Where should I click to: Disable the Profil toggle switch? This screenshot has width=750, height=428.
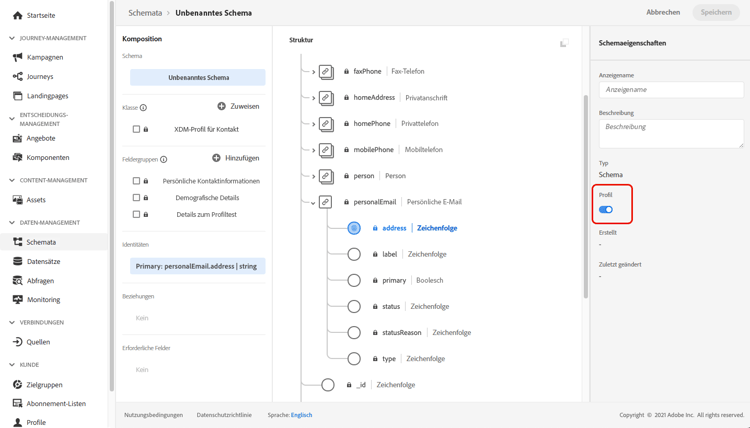click(x=606, y=210)
